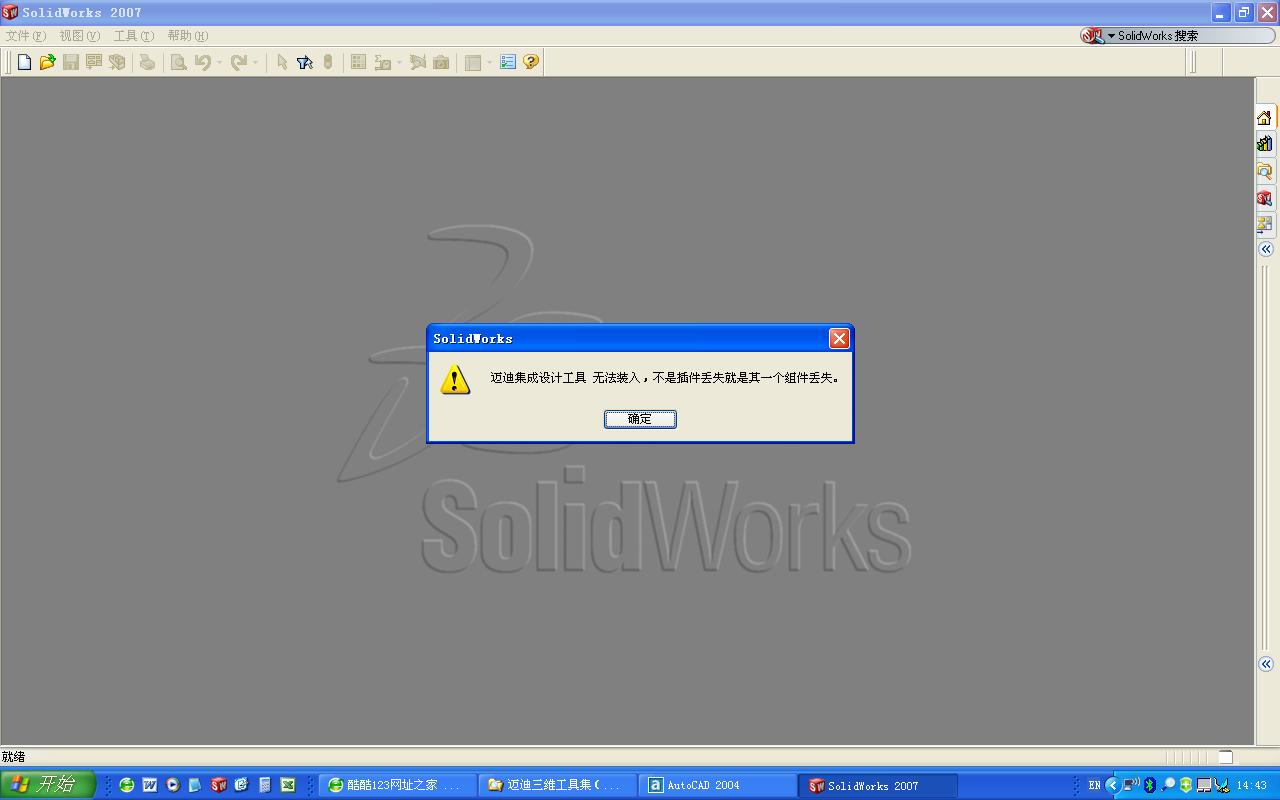Select the Print icon
The width and height of the screenshot is (1280, 800).
pyautogui.click(x=147, y=61)
